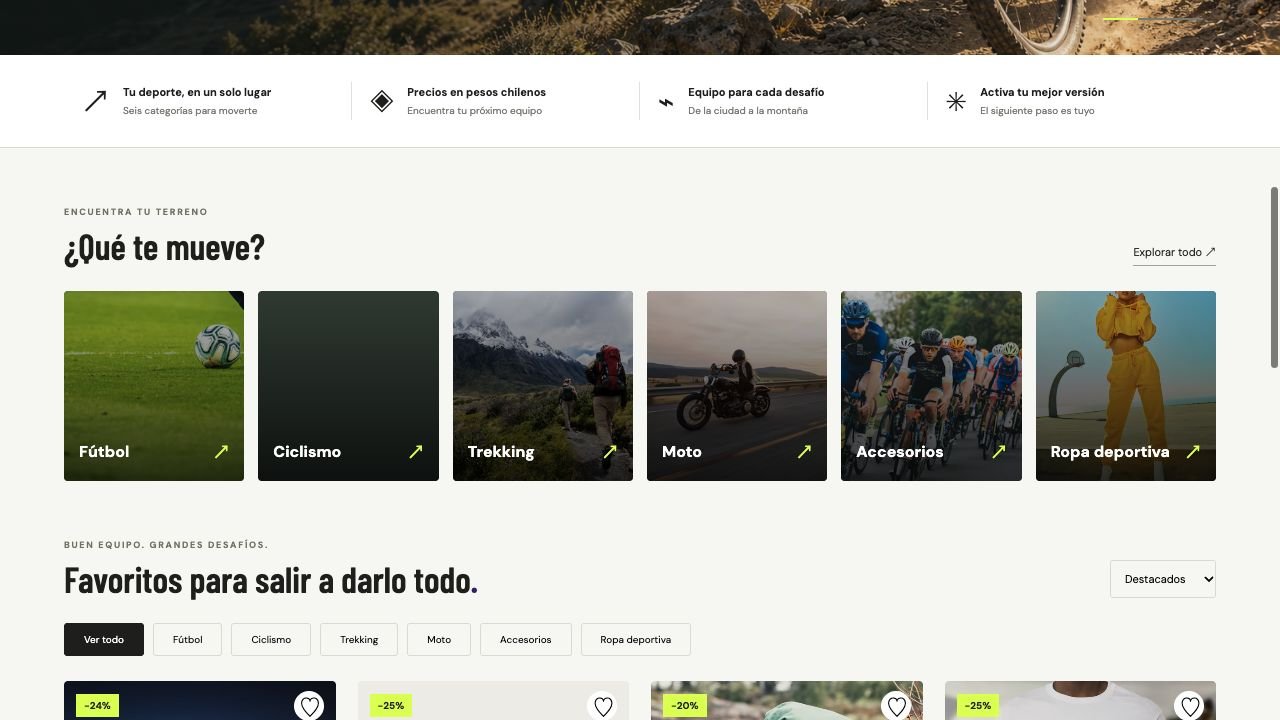Viewport: 1280px width, 720px height.
Task: Click the arrow icon on the Moto card
Action: [804, 452]
